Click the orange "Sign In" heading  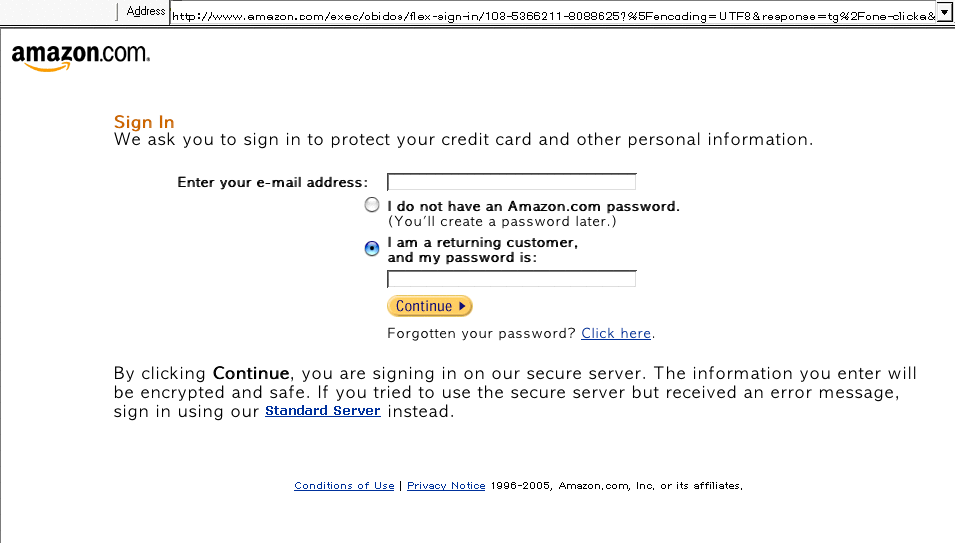144,123
